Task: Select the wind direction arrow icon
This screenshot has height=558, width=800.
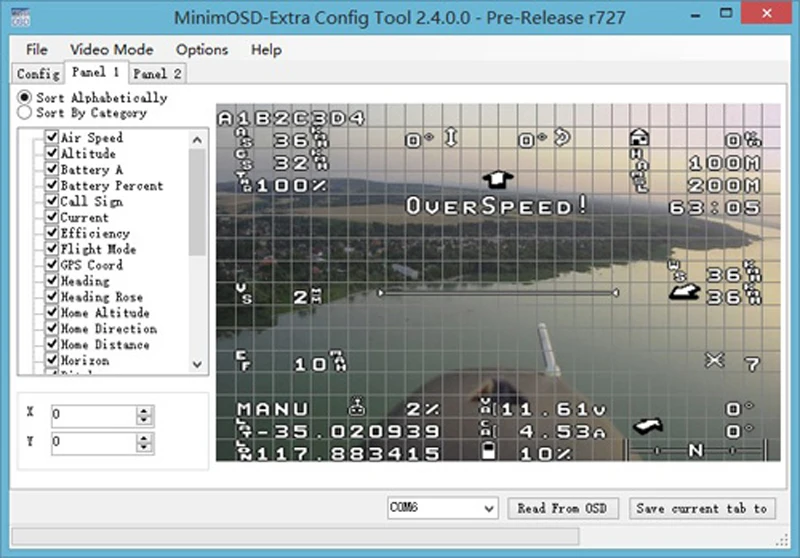Action: [x=684, y=293]
